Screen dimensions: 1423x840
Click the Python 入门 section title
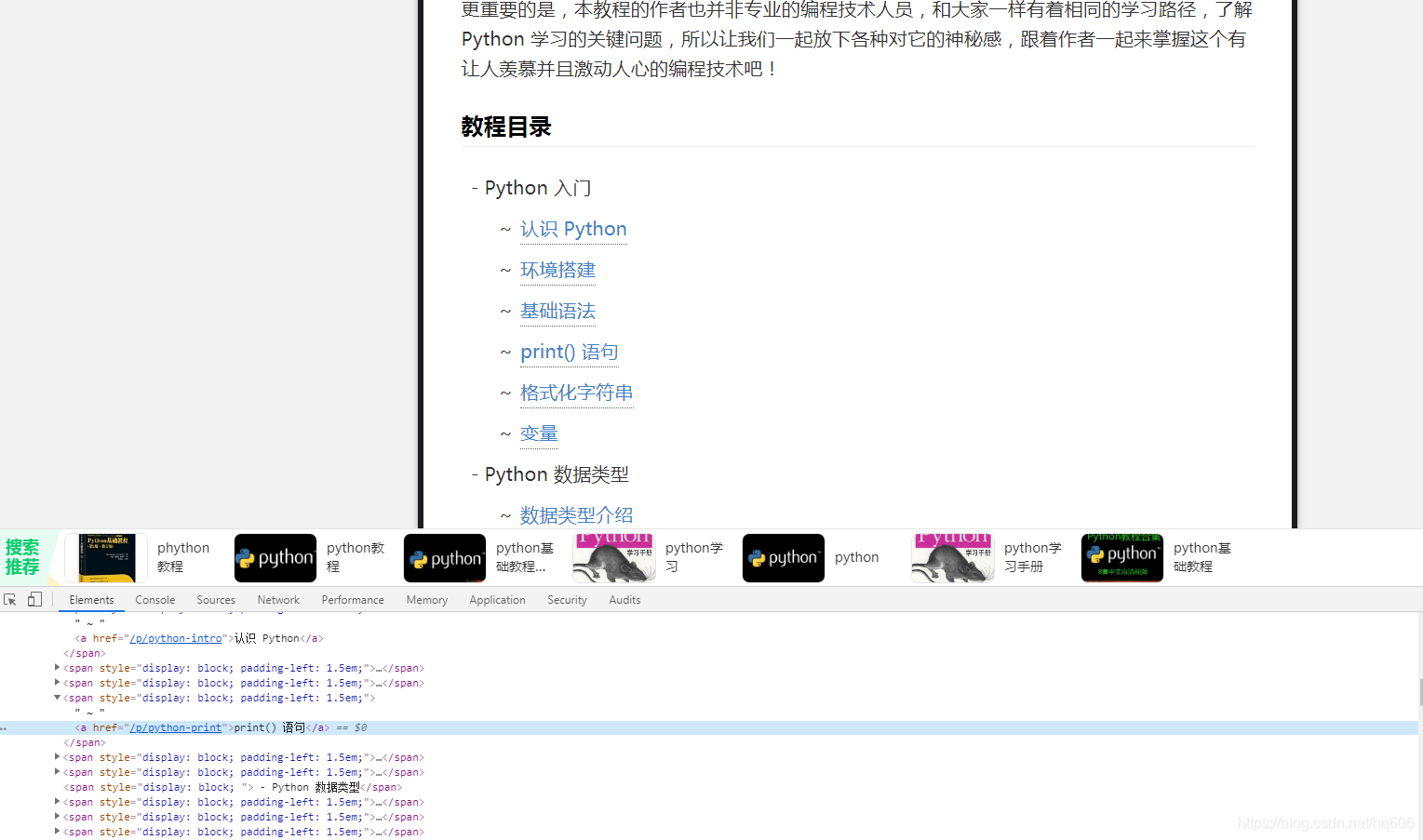click(x=538, y=188)
